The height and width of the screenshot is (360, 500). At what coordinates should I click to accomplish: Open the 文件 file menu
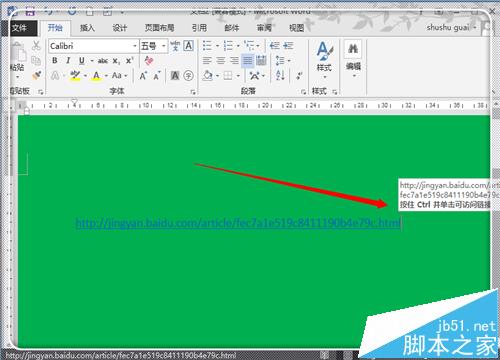click(19, 28)
